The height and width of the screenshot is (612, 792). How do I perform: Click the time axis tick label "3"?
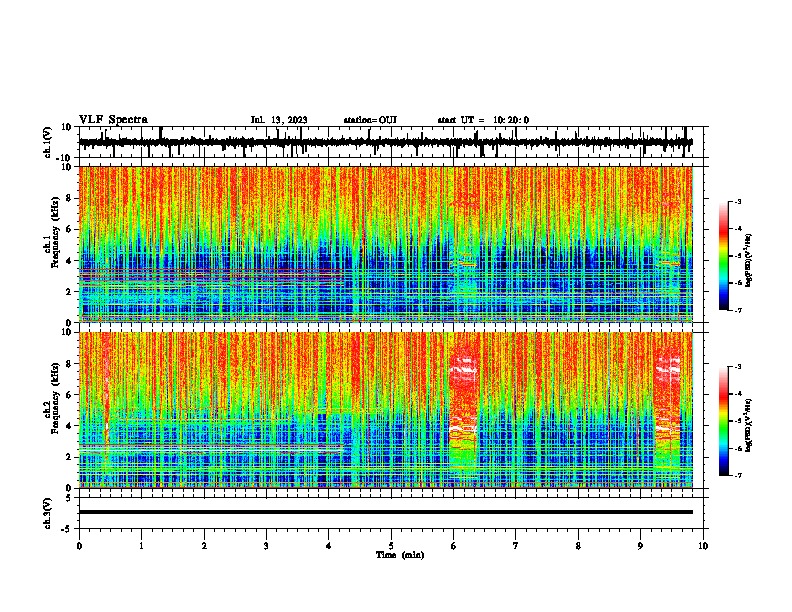point(266,546)
